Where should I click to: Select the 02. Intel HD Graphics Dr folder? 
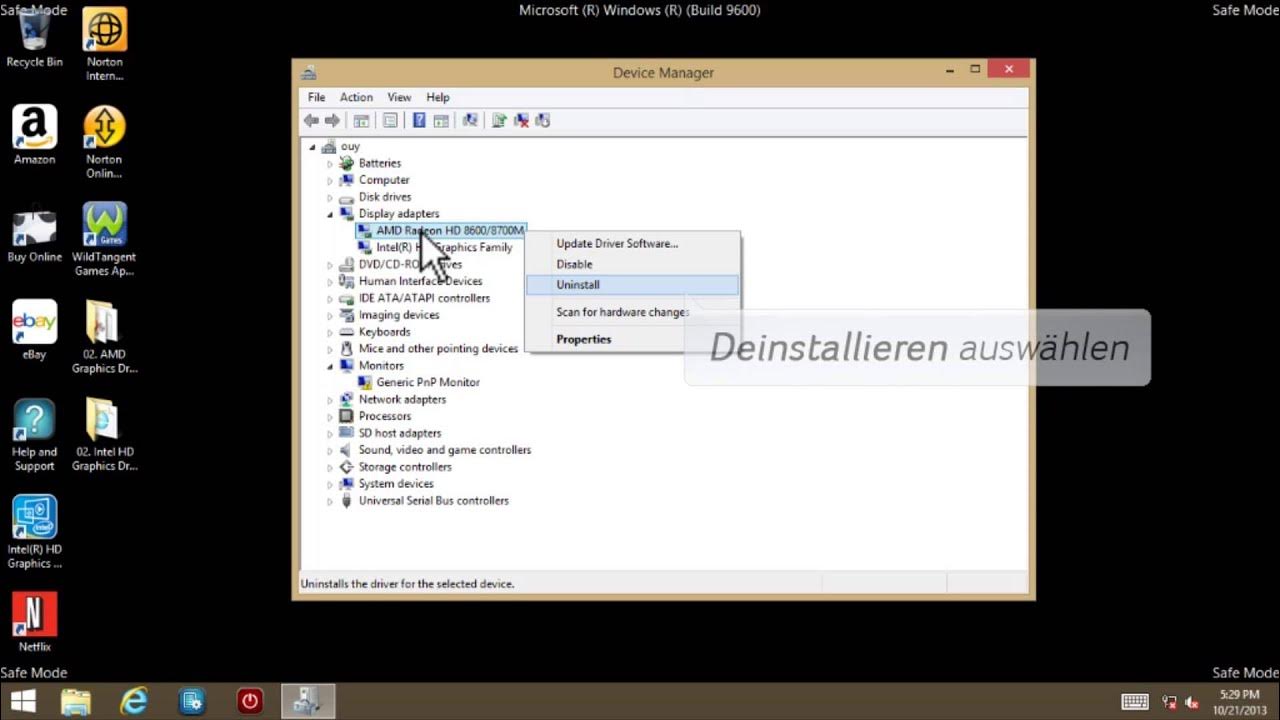[x=104, y=435]
